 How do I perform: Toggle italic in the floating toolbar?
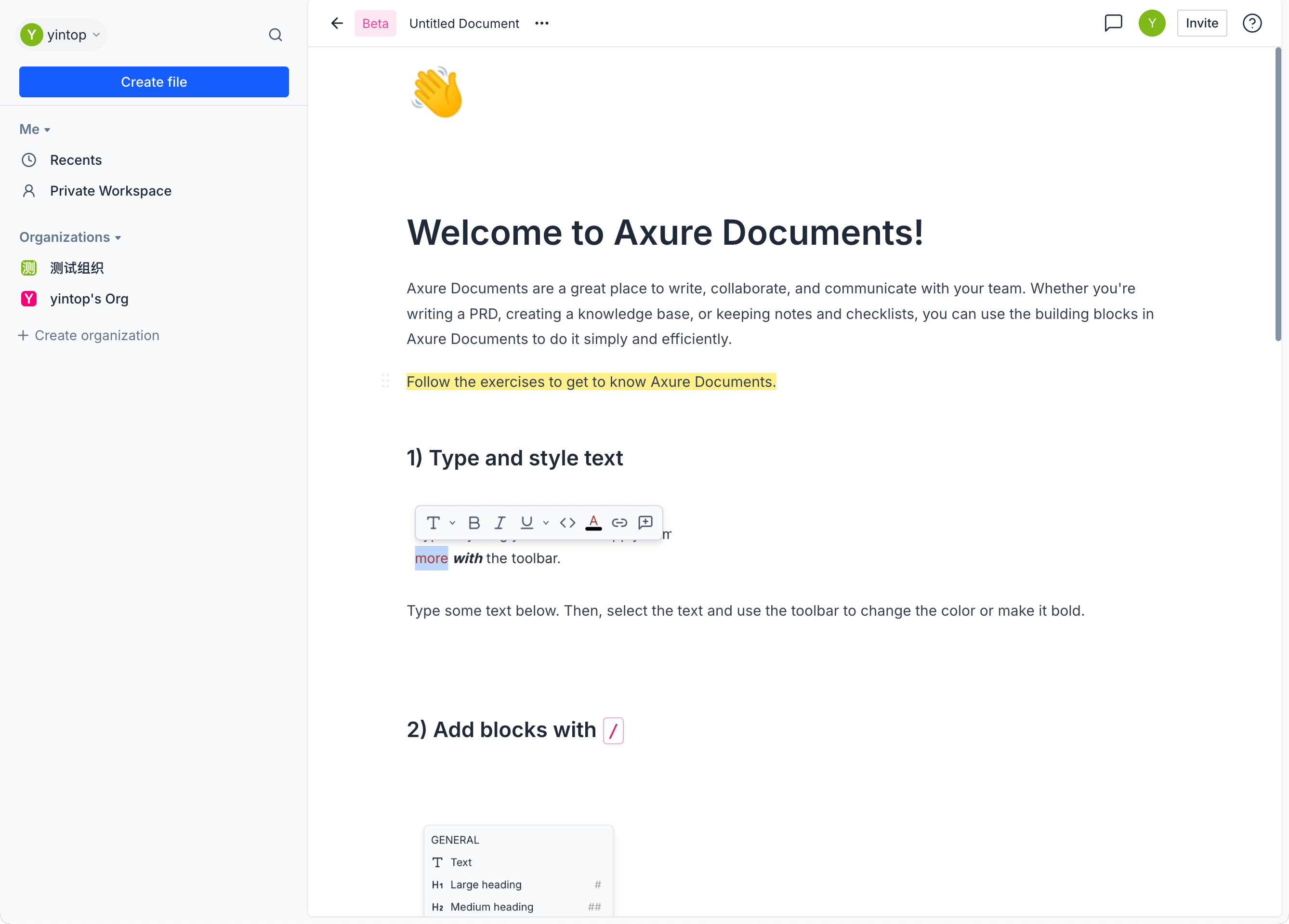500,522
